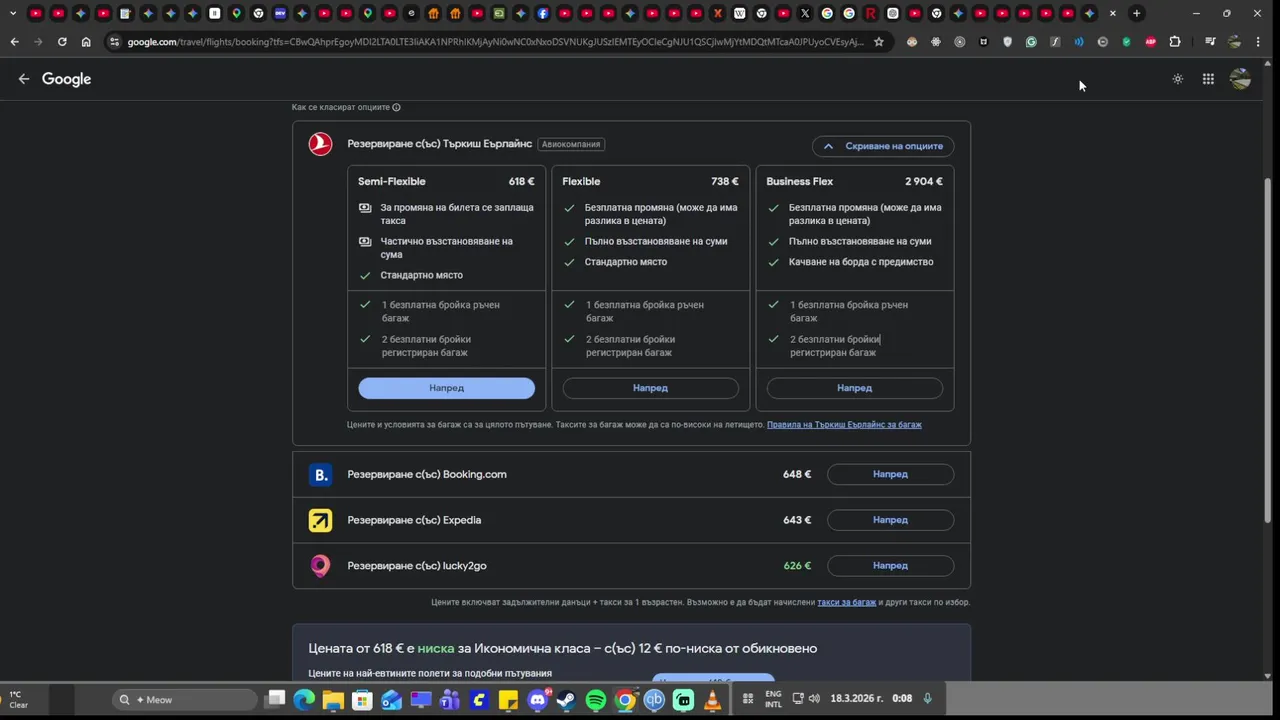Viewport: 1280px width, 720px height.
Task: Open Spotify from the taskbar
Action: click(595, 700)
